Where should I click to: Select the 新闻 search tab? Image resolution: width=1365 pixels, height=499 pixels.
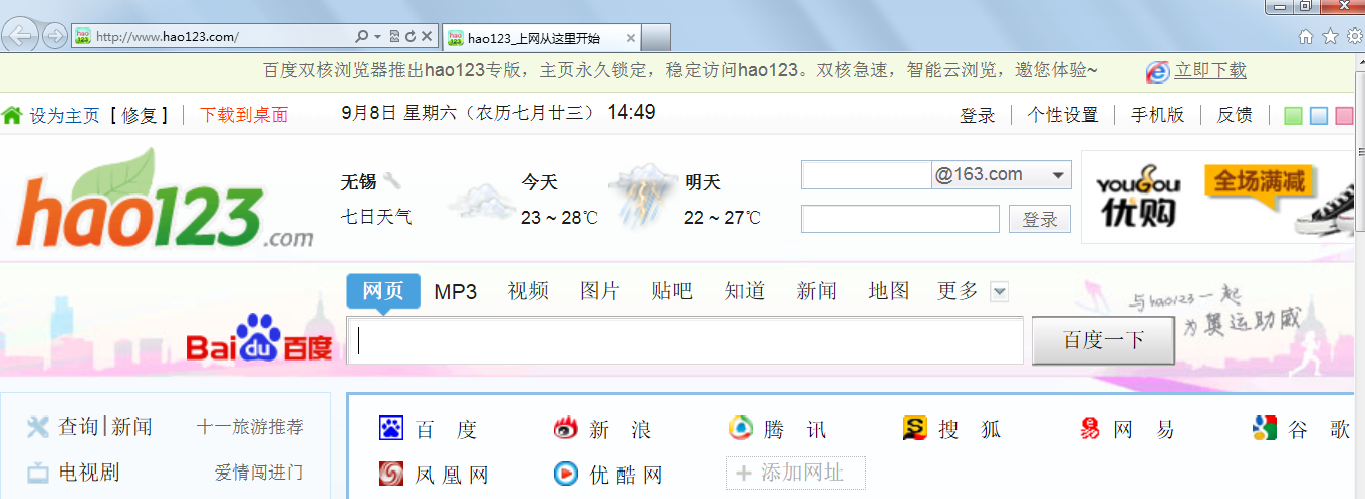pos(817,291)
